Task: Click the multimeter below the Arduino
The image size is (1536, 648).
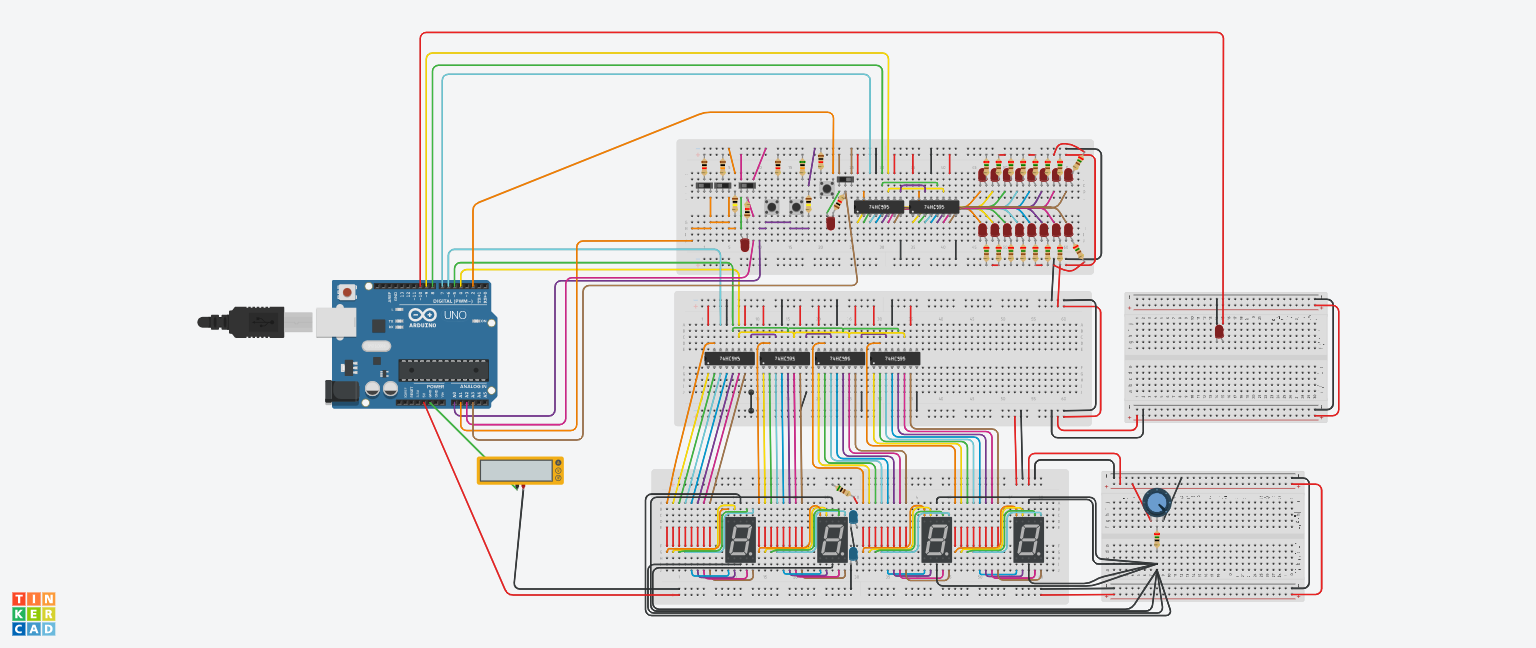Action: coord(520,472)
